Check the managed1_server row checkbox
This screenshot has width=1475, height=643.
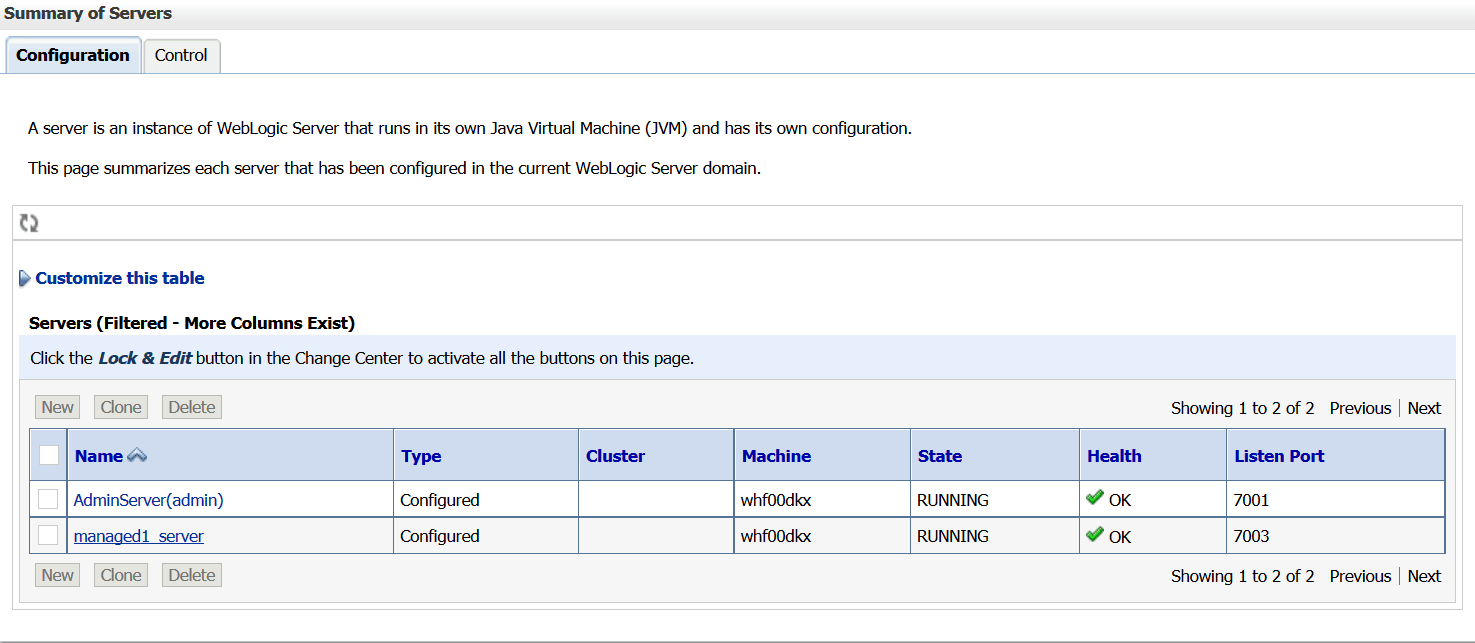(48, 535)
